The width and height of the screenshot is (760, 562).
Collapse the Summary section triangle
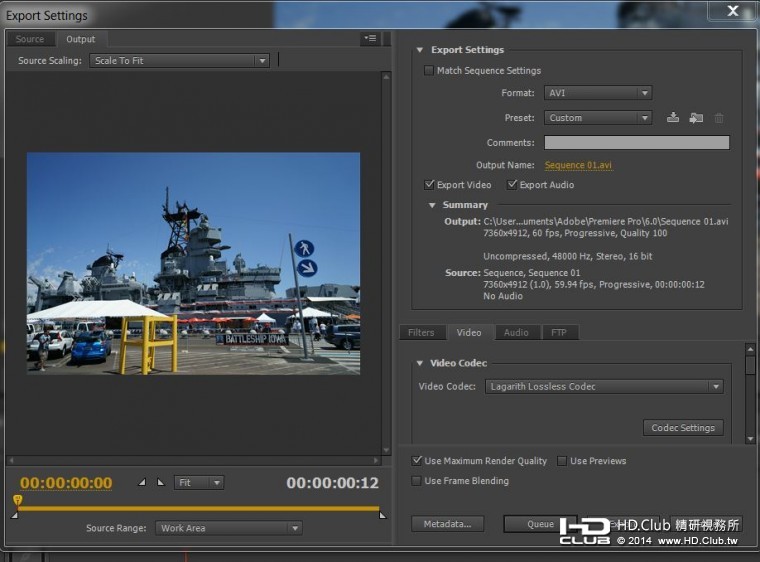coord(432,205)
